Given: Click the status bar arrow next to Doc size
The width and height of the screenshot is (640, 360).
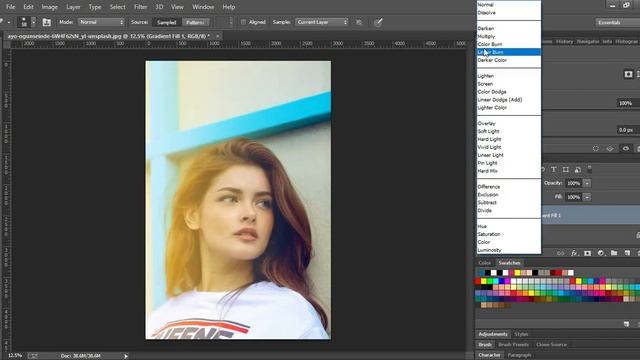Looking at the screenshot, I should click(126, 356).
